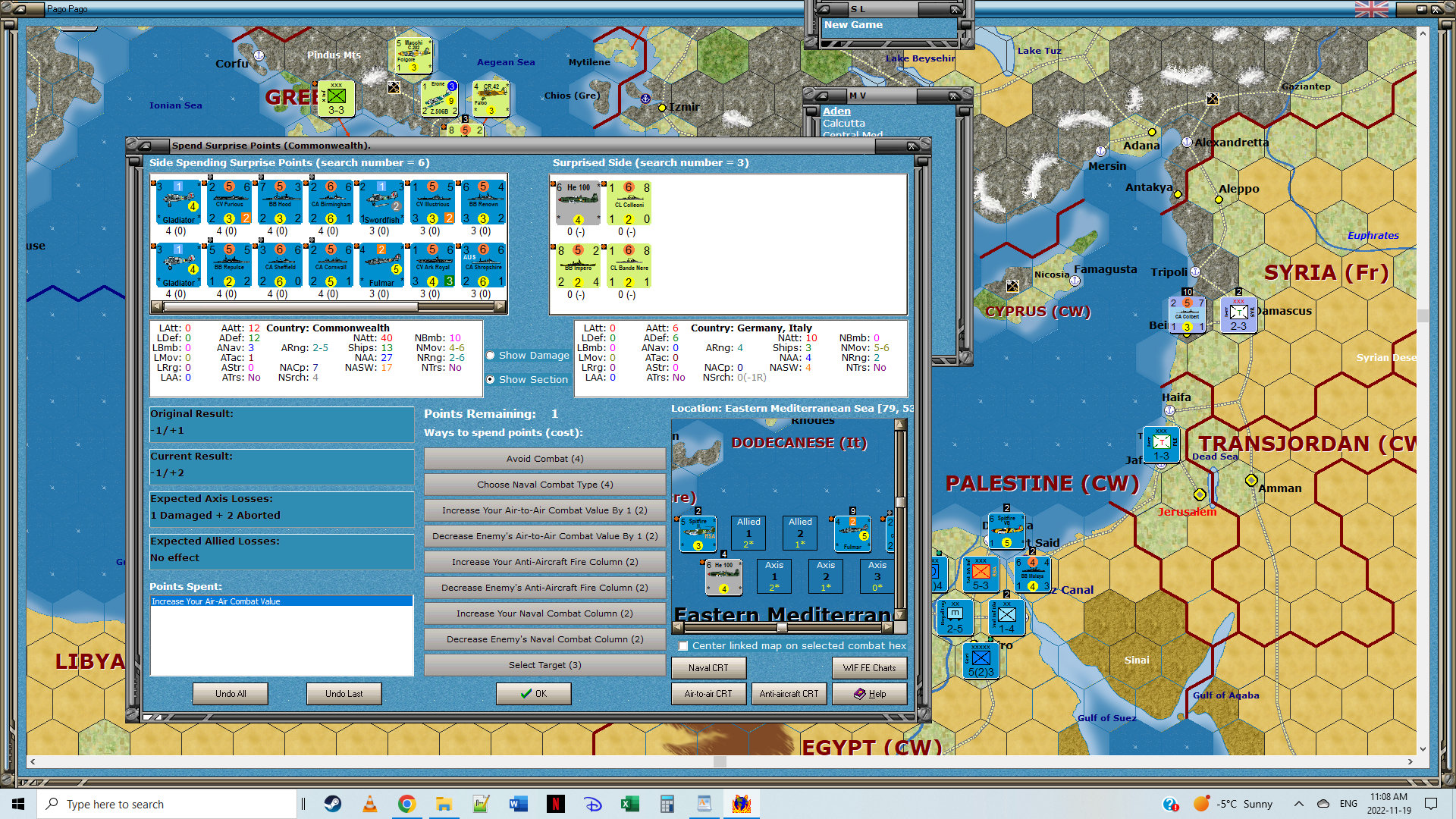Select the Show Damage radio button
The height and width of the screenshot is (819, 1456).
tap(491, 356)
